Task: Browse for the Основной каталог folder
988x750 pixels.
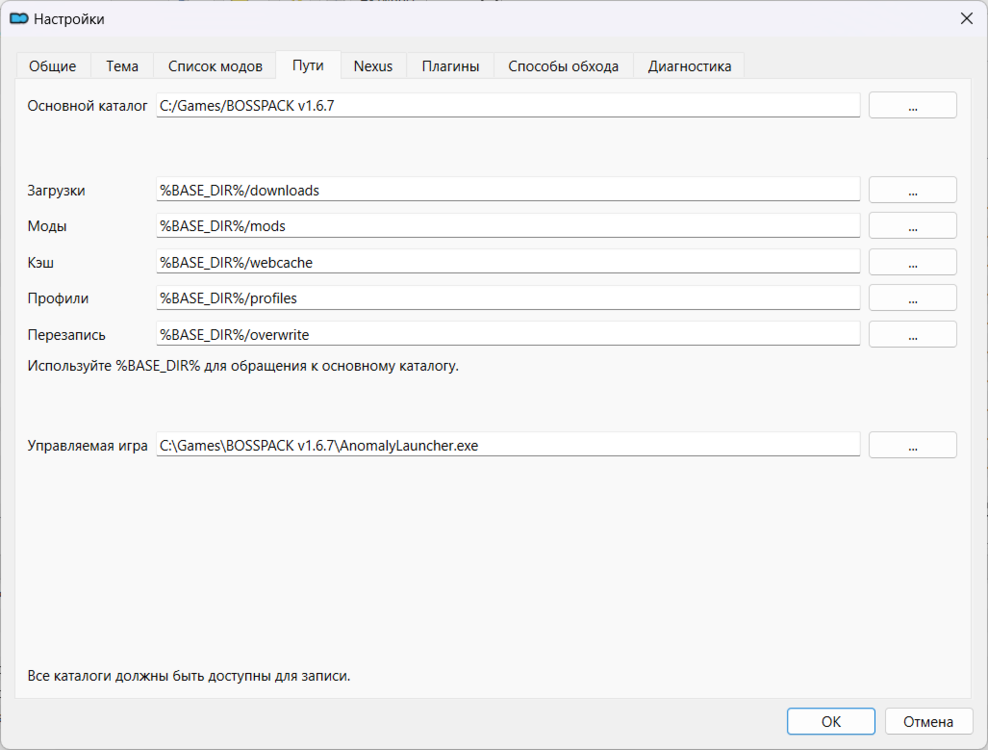Action: coord(912,106)
